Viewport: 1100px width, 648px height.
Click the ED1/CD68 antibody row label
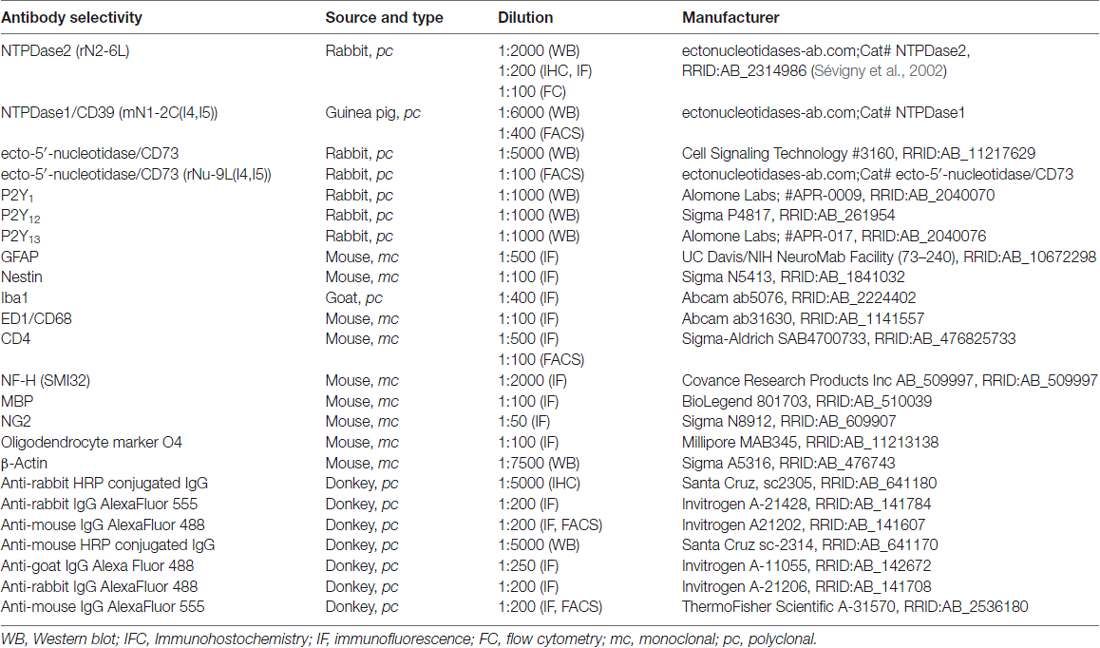click(36, 318)
